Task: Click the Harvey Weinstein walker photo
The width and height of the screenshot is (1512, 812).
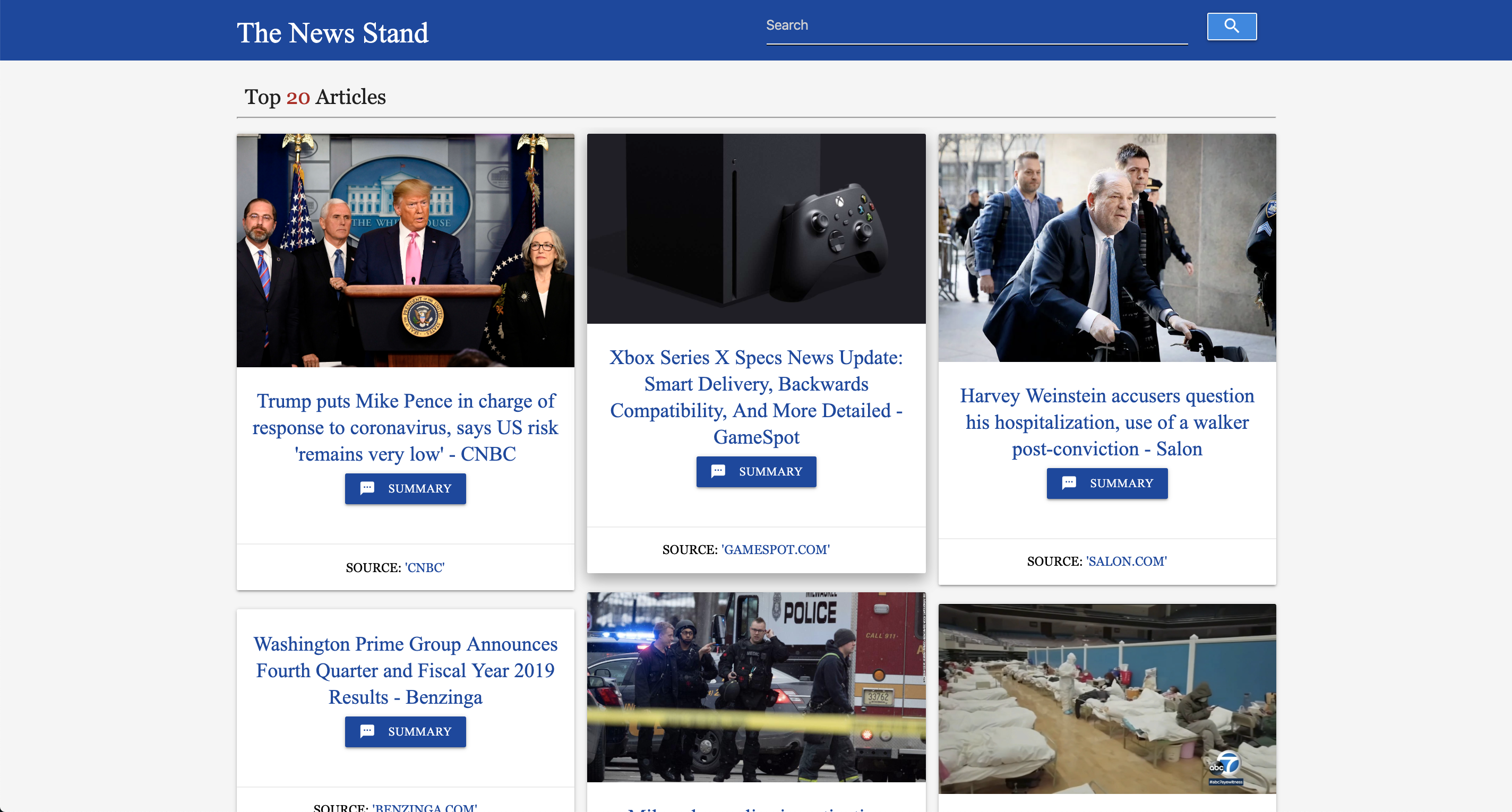Action: pos(1106,248)
